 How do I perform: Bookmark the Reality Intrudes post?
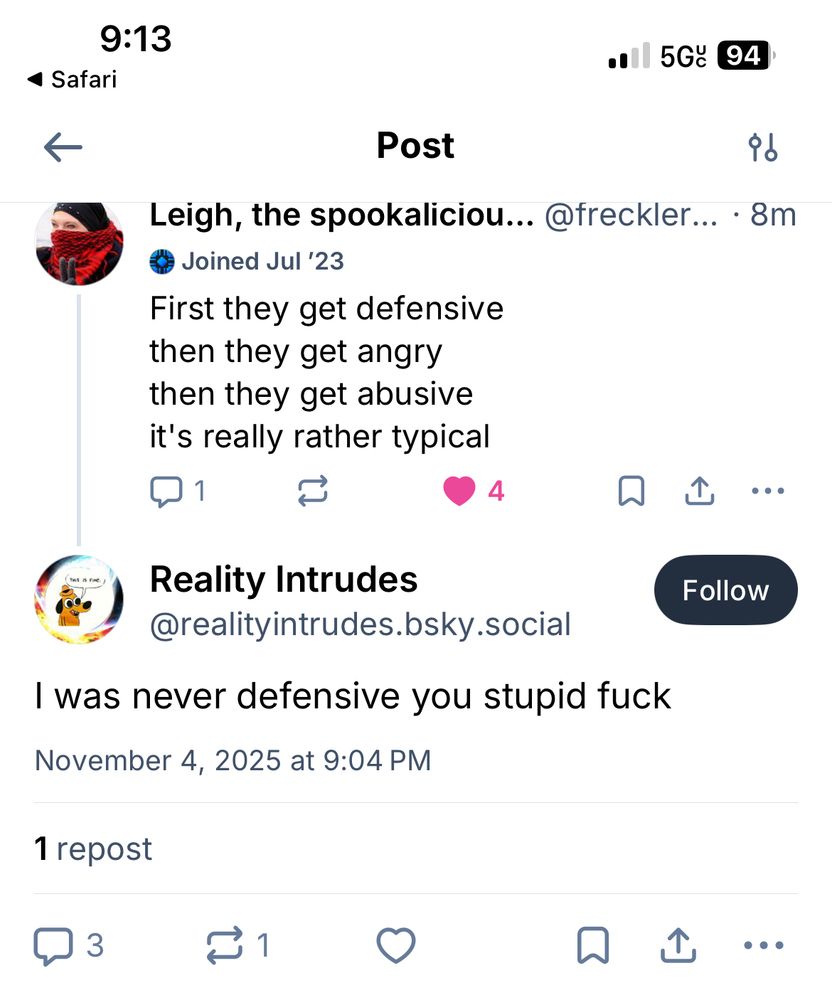(594, 944)
